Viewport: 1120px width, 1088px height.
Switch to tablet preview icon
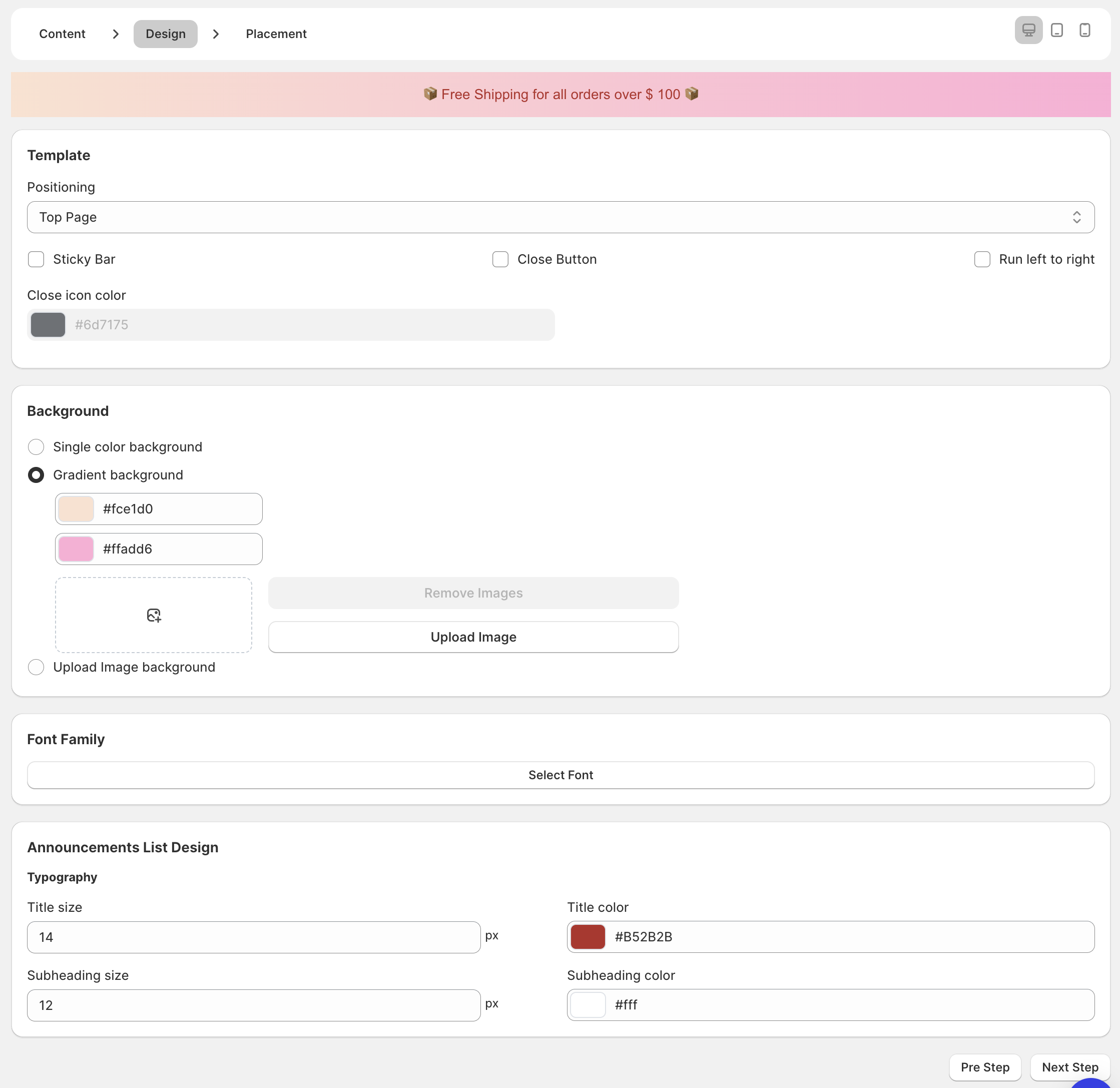[1056, 31]
